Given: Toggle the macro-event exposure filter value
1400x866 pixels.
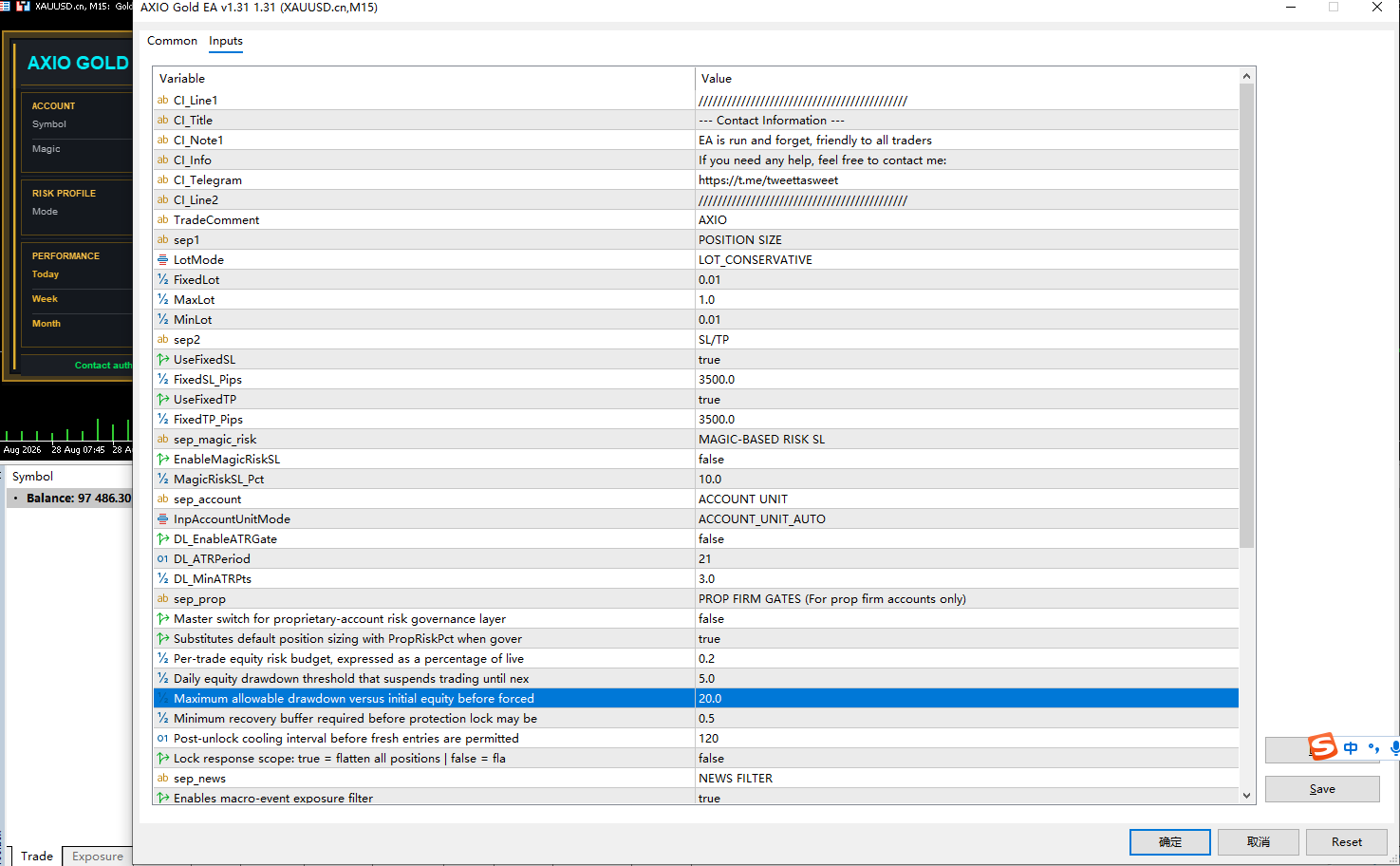Looking at the screenshot, I should tap(966, 798).
